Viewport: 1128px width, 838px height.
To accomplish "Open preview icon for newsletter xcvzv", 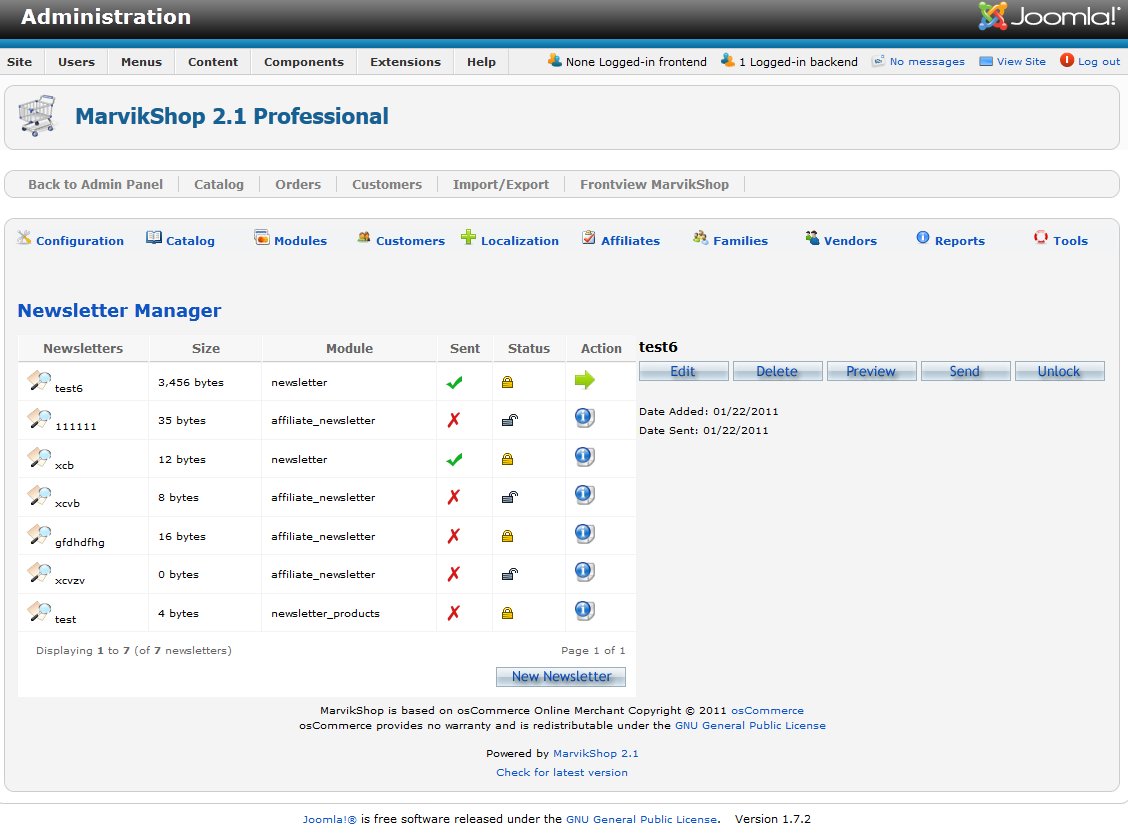I will (x=39, y=572).
